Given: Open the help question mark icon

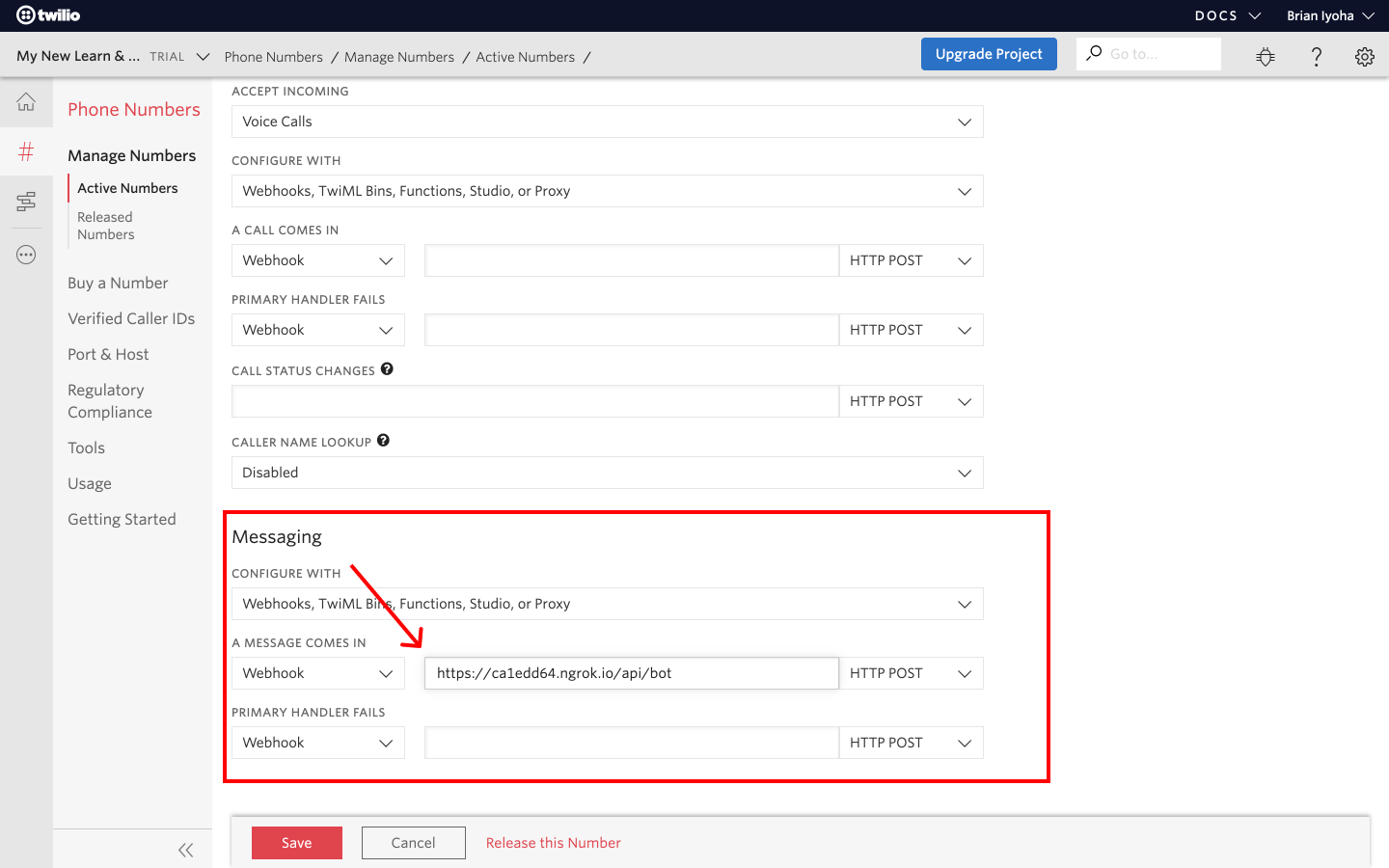Looking at the screenshot, I should [x=1316, y=57].
